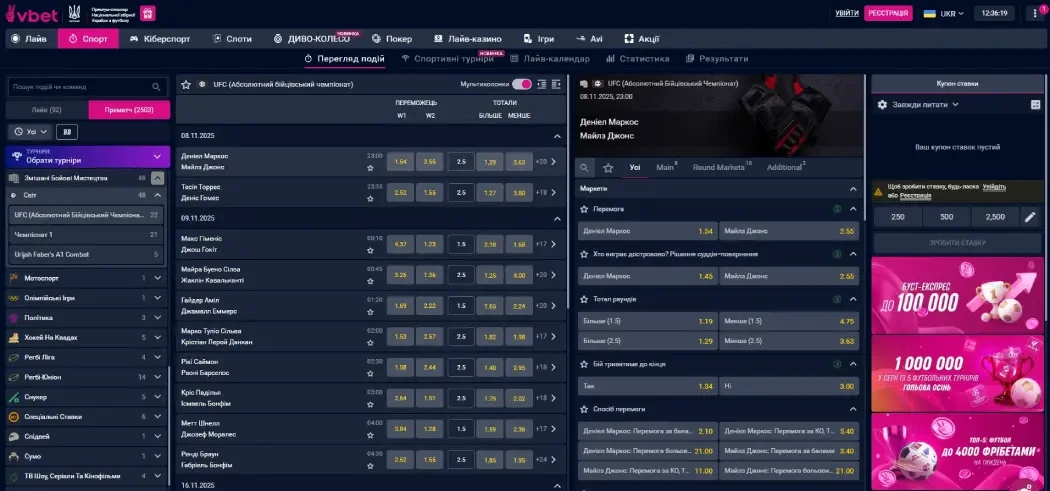Switch to Лайв-календар tab
This screenshot has height=491, width=1050.
(550, 59)
